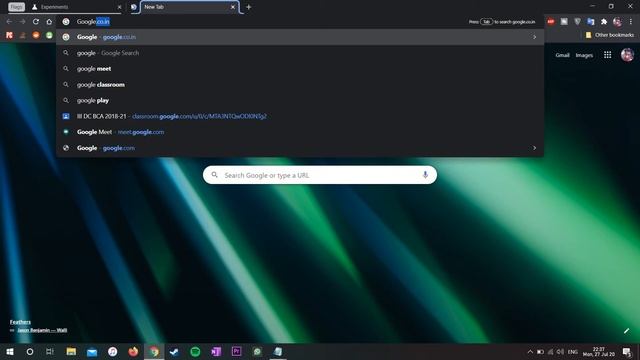This screenshot has height=360, width=640.
Task: Reload the current page
Action: [x=36, y=22]
